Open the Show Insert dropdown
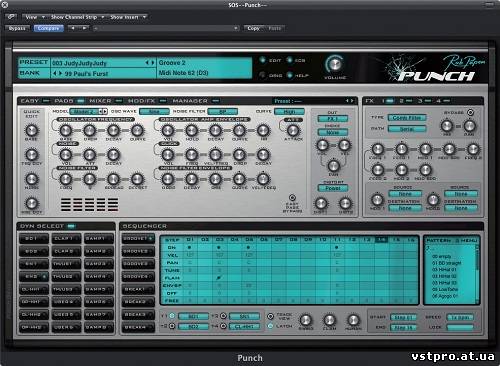 [128, 17]
